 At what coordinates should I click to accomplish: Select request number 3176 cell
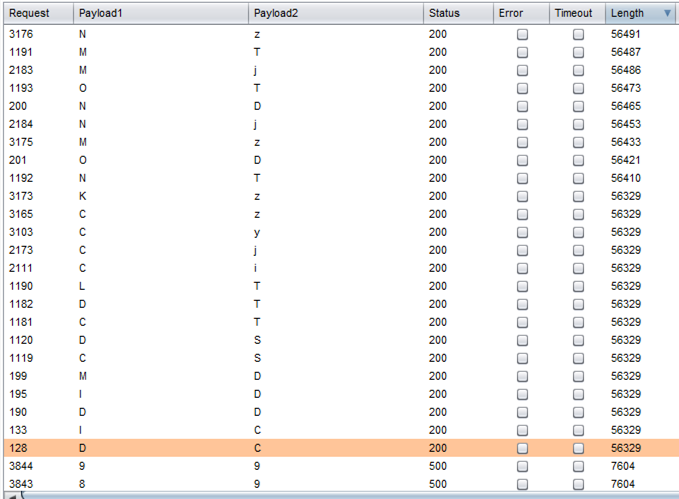click(21, 34)
